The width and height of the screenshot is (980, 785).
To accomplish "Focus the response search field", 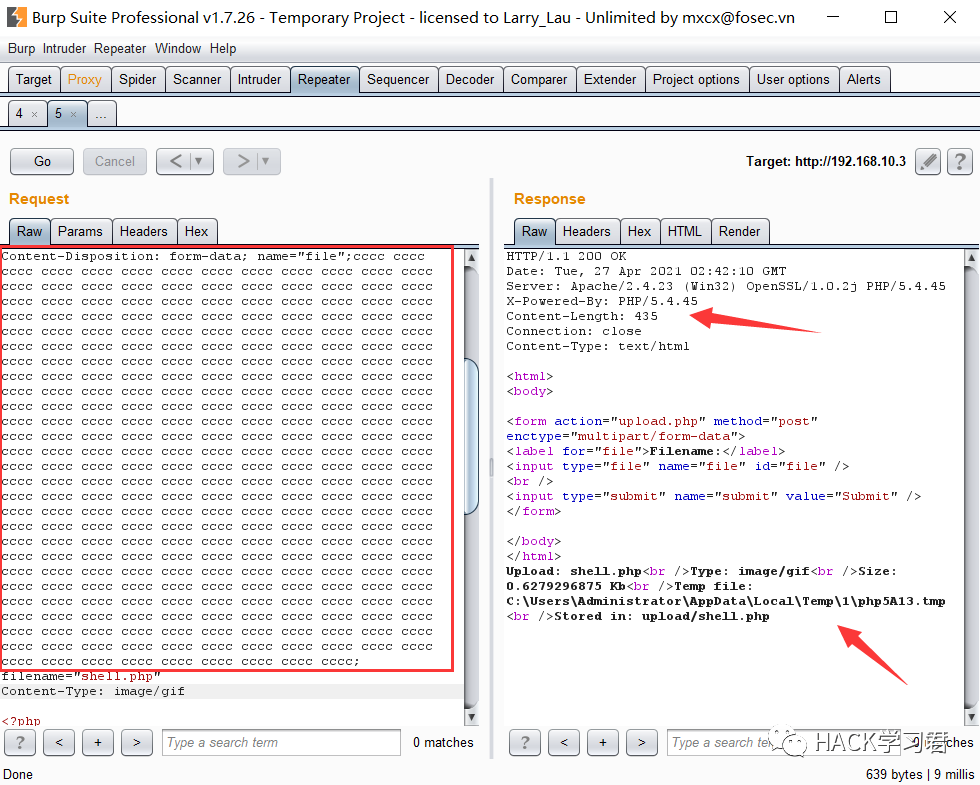I will coord(784,742).
